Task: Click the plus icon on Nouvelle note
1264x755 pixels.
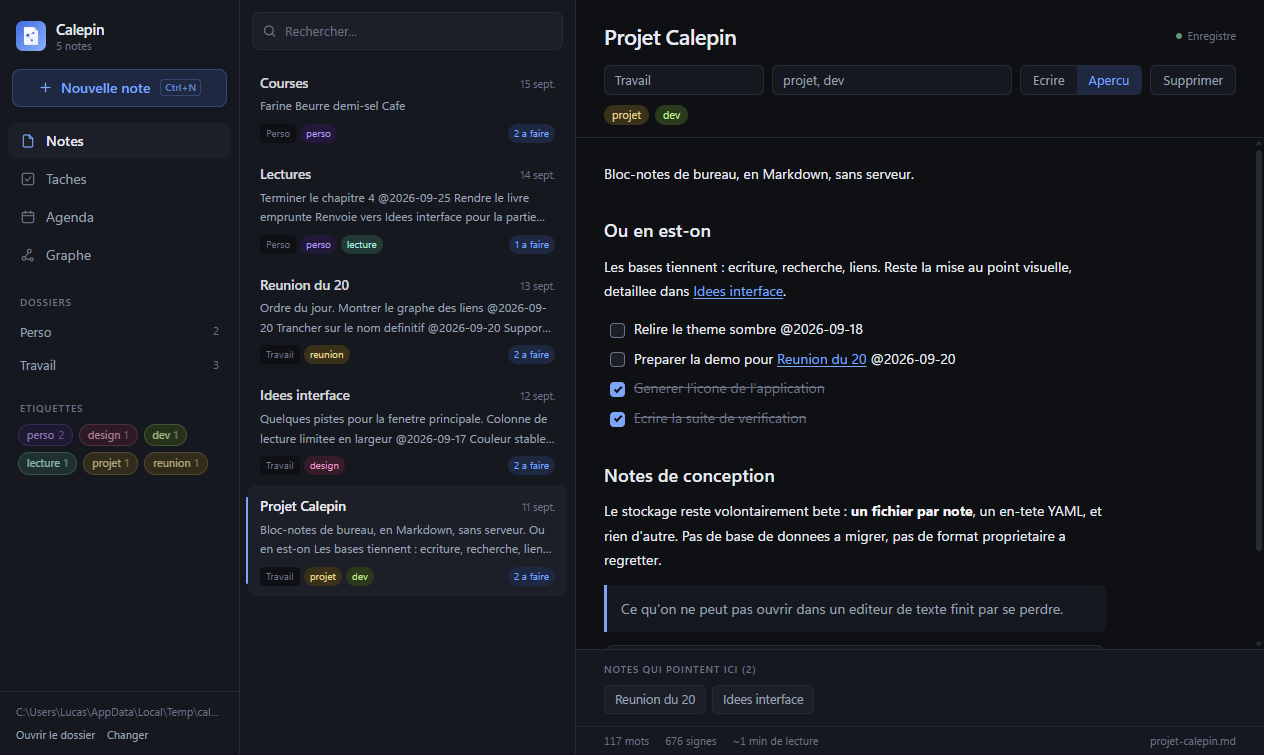Action: point(45,88)
